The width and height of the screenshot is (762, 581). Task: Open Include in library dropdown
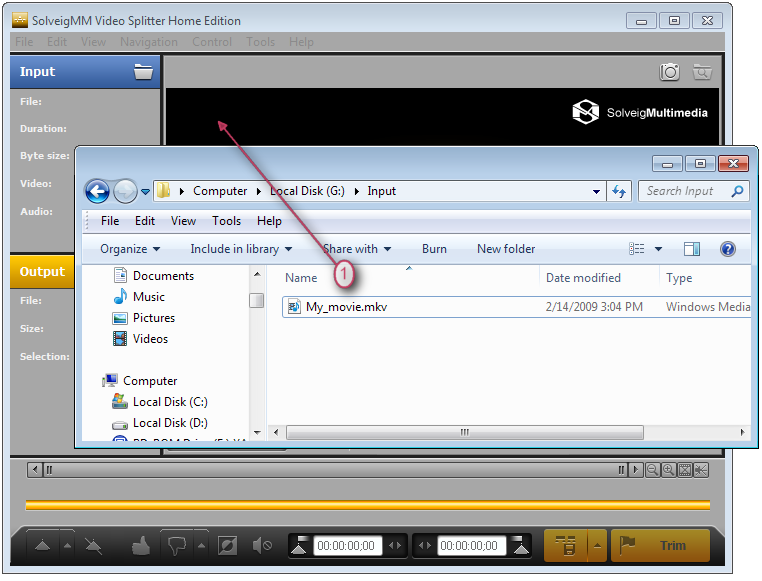coord(241,249)
